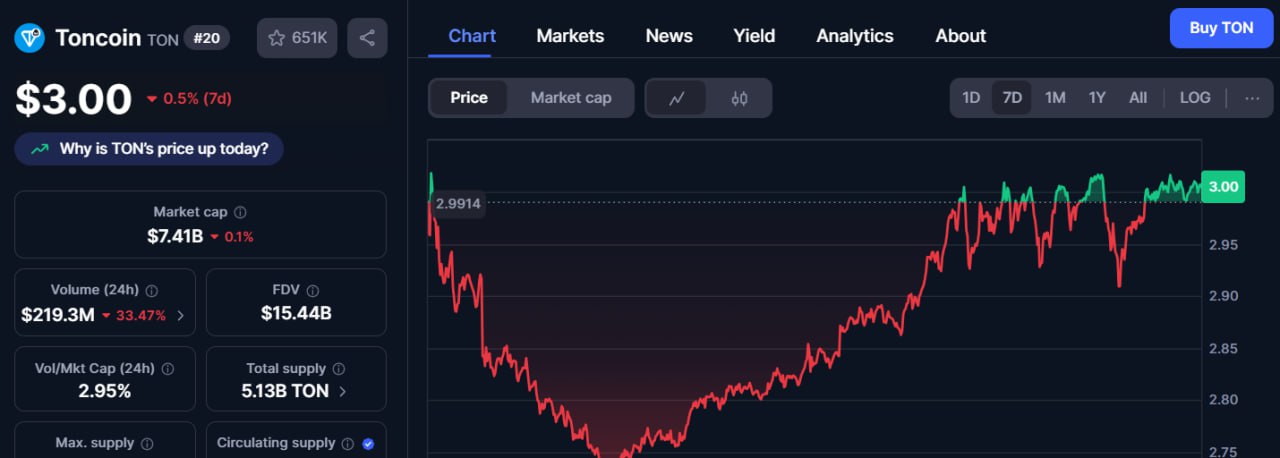Screen dimensions: 1280x458
Task: Open the share icon button
Action: (367, 38)
